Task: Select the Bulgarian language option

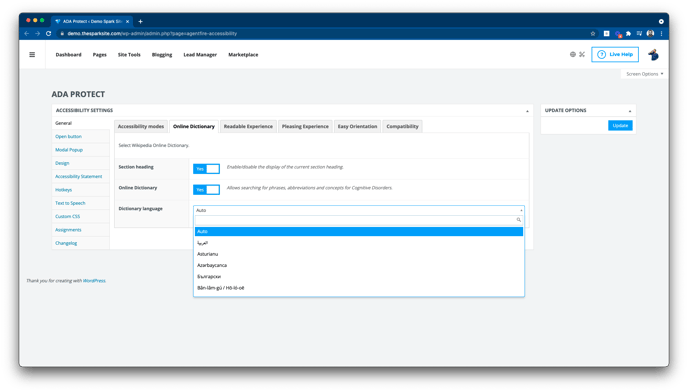Action: [x=359, y=277]
